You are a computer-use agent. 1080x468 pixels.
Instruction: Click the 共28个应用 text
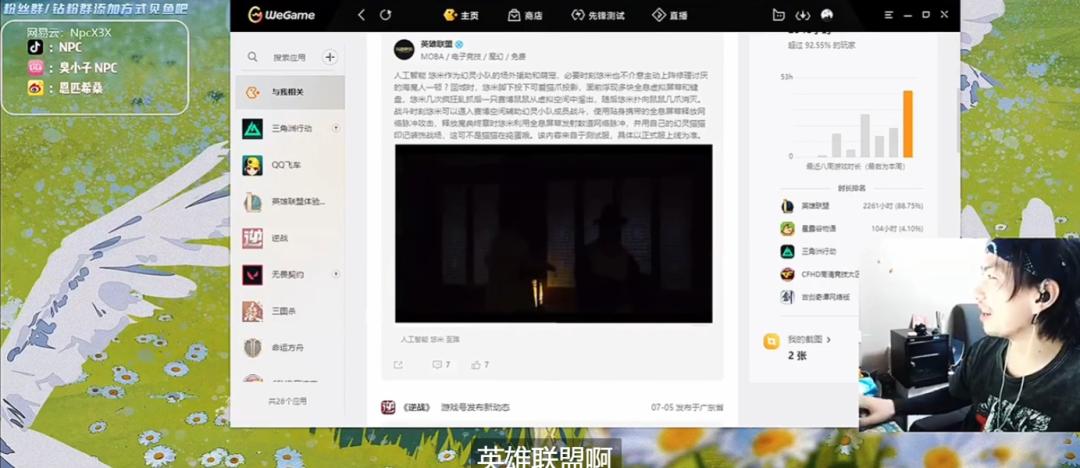point(287,401)
